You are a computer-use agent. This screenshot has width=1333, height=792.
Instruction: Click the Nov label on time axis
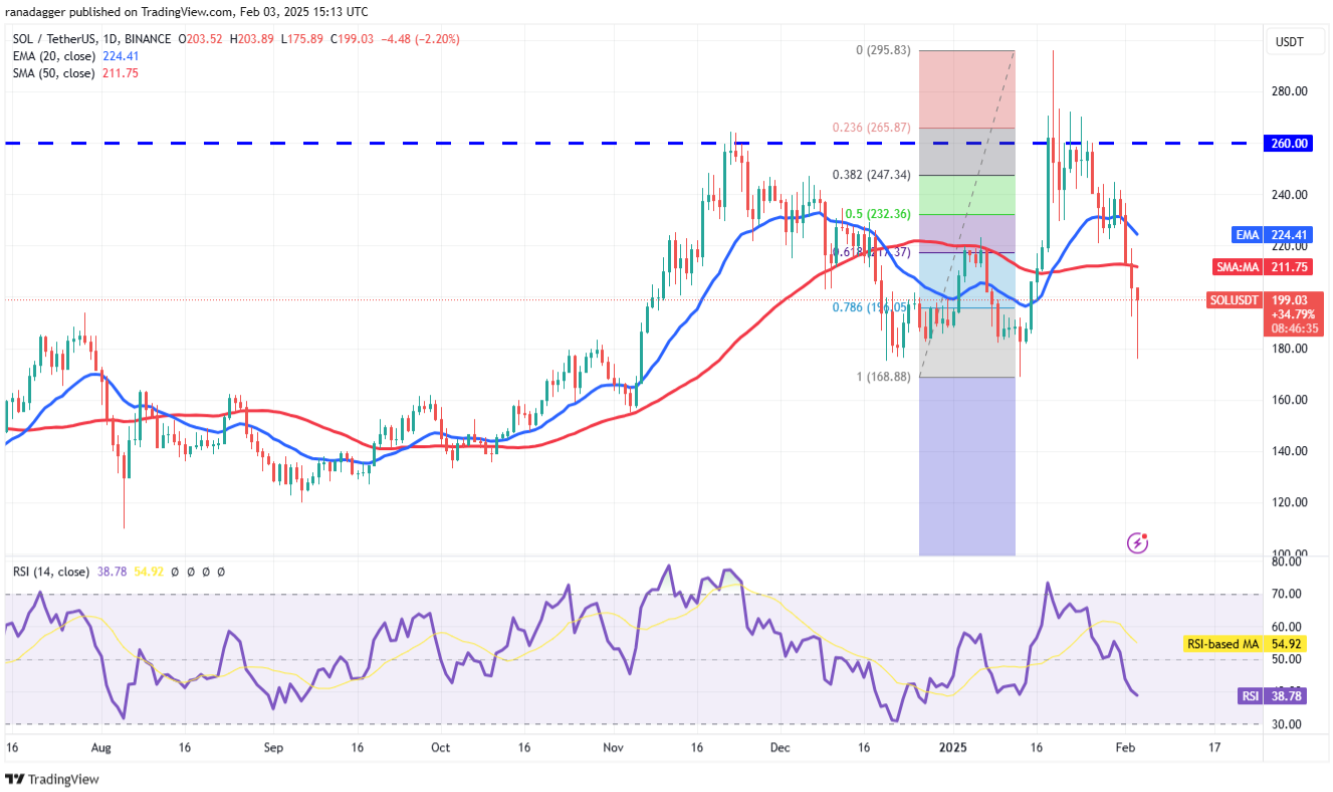coord(614,747)
